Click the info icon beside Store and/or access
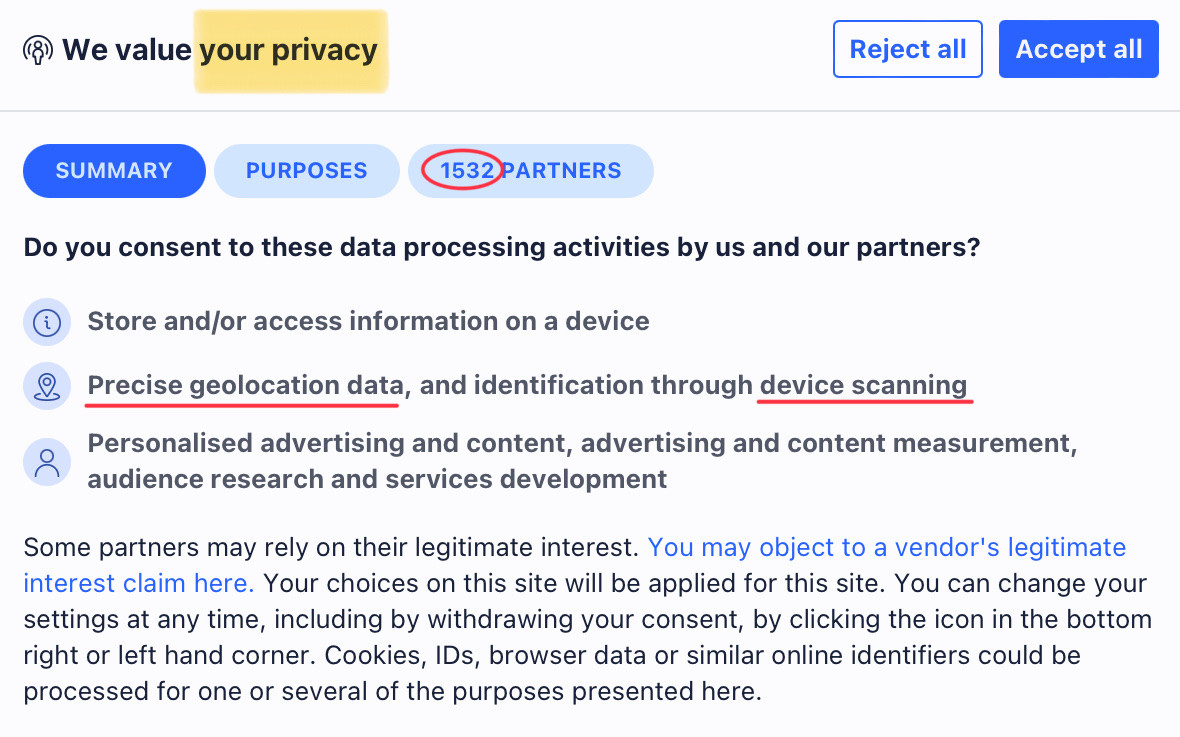The width and height of the screenshot is (1180, 737). click(47, 322)
